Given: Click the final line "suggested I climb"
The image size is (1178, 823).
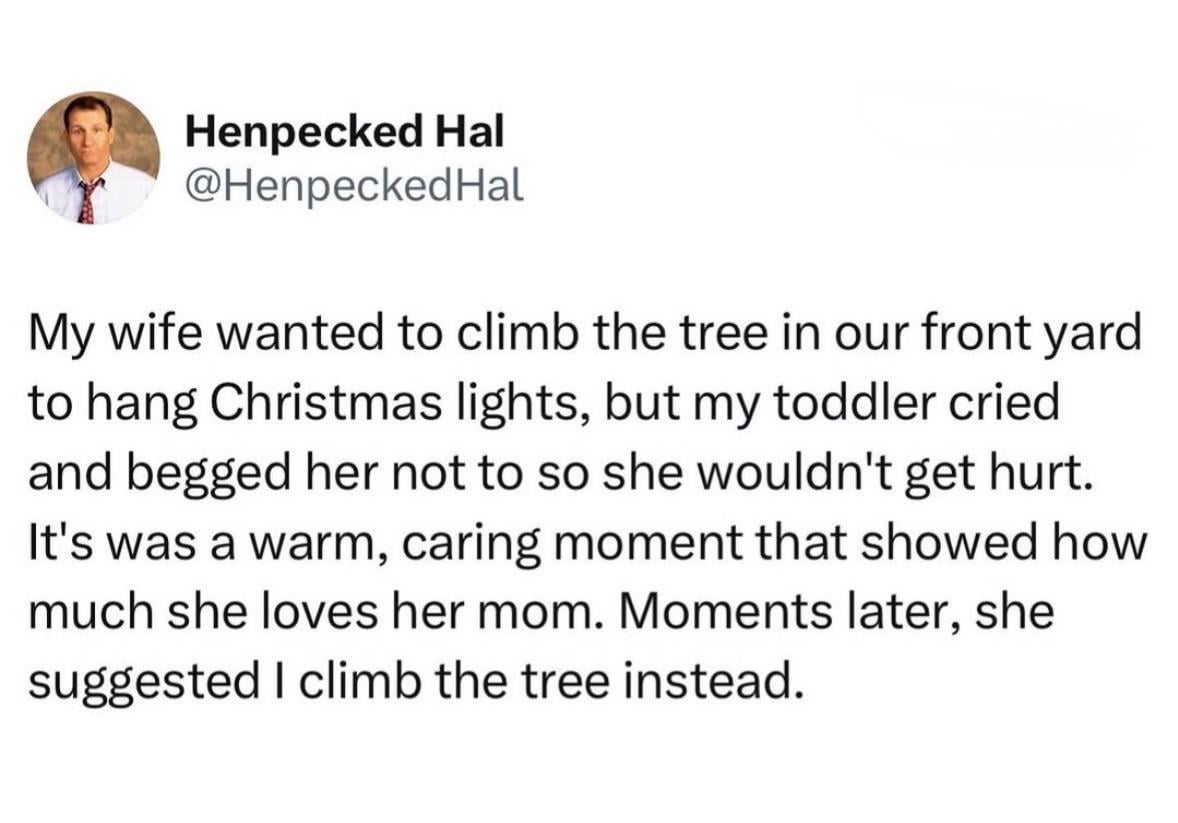Looking at the screenshot, I should (x=415, y=681).
